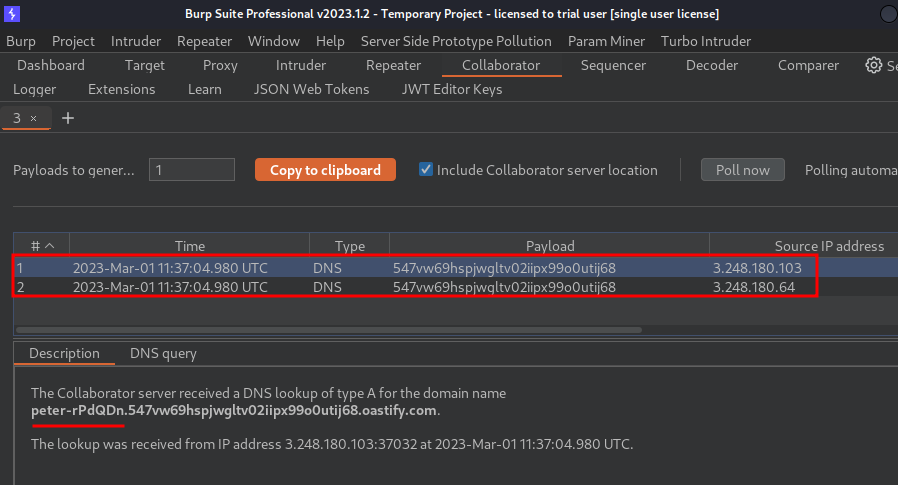Viewport: 898px width, 485px height.
Task: Open the DNS query tab
Action: 163,353
